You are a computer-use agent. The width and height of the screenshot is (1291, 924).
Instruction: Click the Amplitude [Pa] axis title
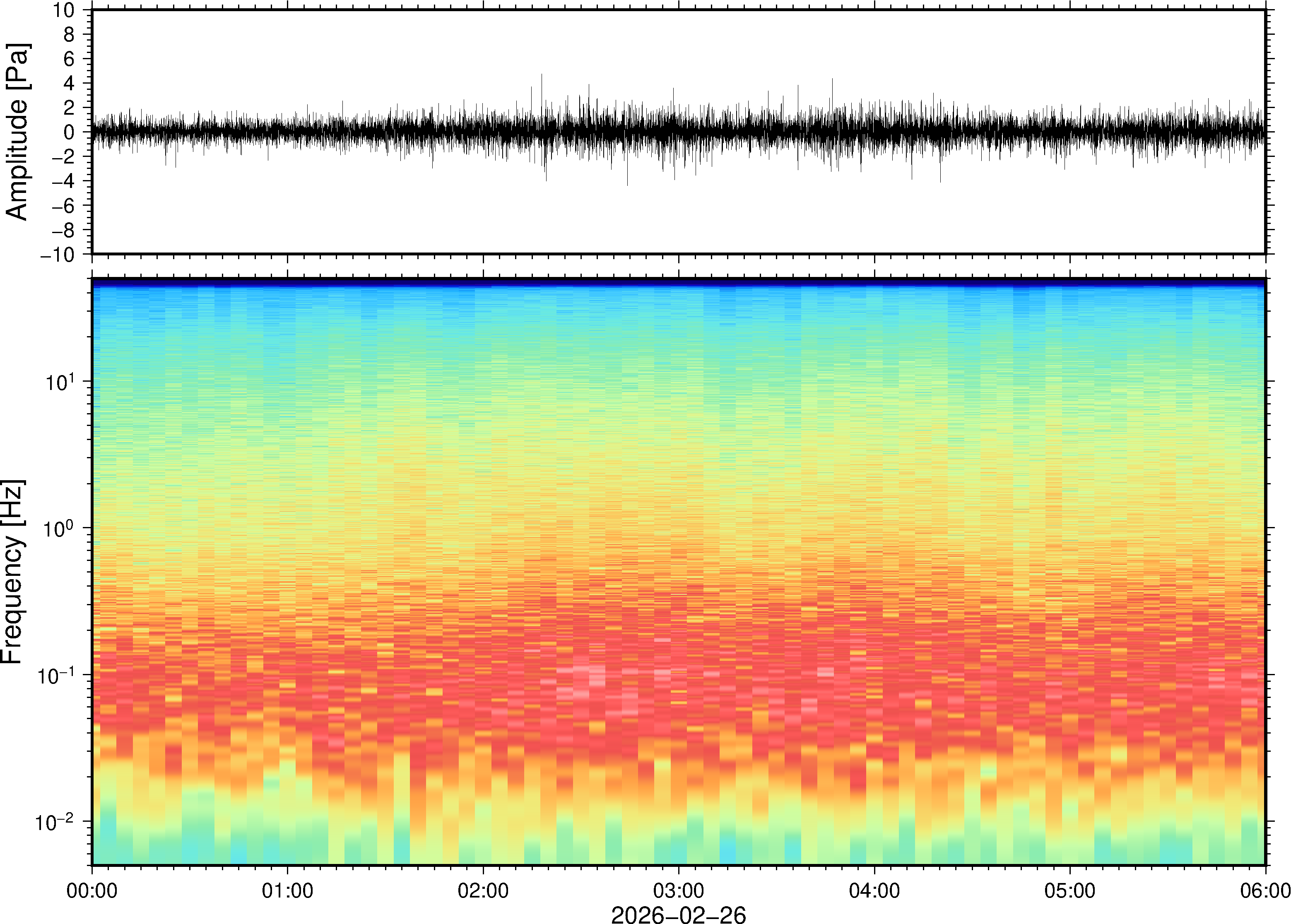pos(17,132)
